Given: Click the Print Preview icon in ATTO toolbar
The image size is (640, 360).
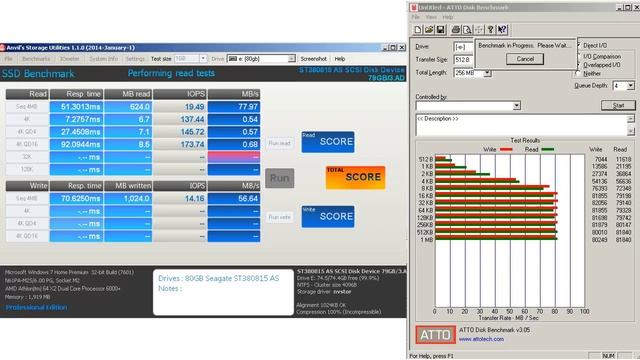Looking at the screenshot, I should pyautogui.click(x=467, y=29).
